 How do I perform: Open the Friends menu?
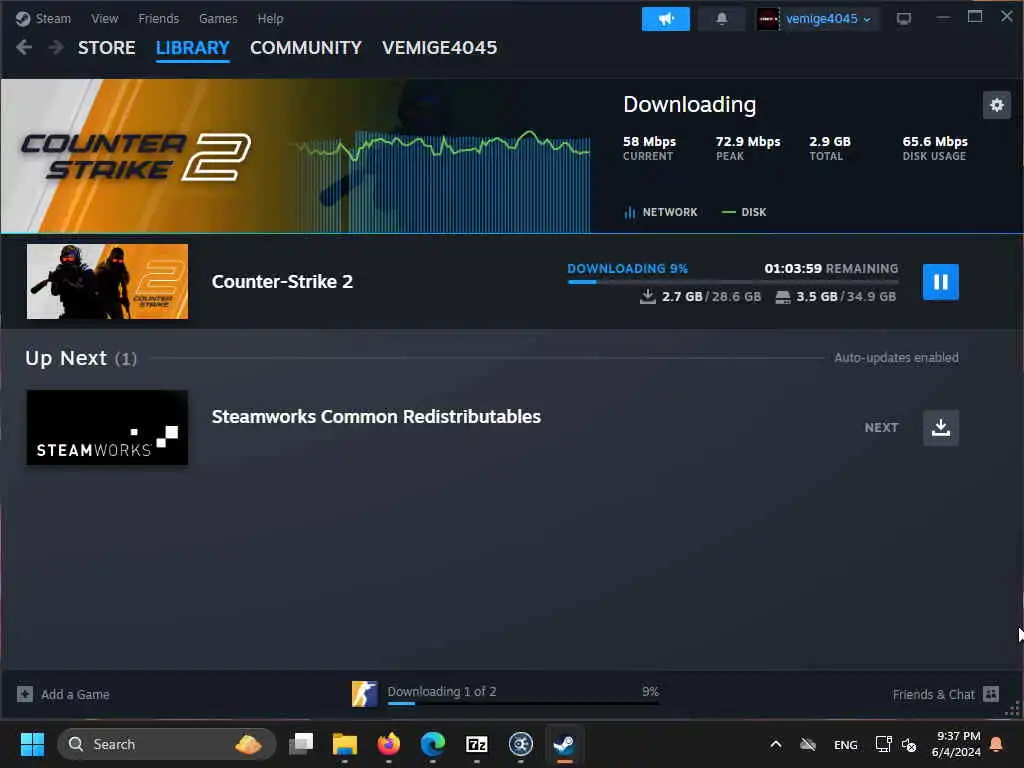coord(158,18)
